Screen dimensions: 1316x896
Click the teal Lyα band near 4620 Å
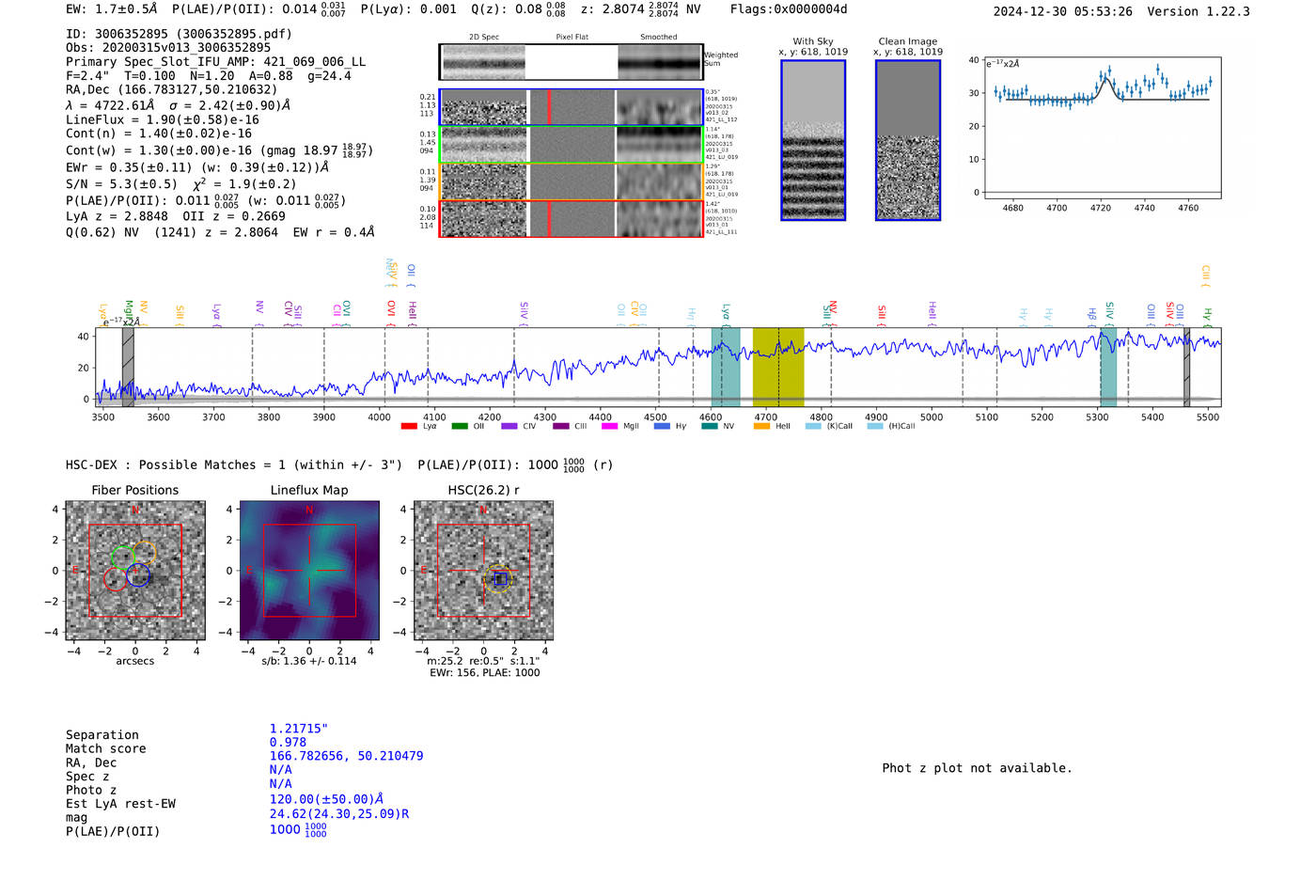coord(726,367)
